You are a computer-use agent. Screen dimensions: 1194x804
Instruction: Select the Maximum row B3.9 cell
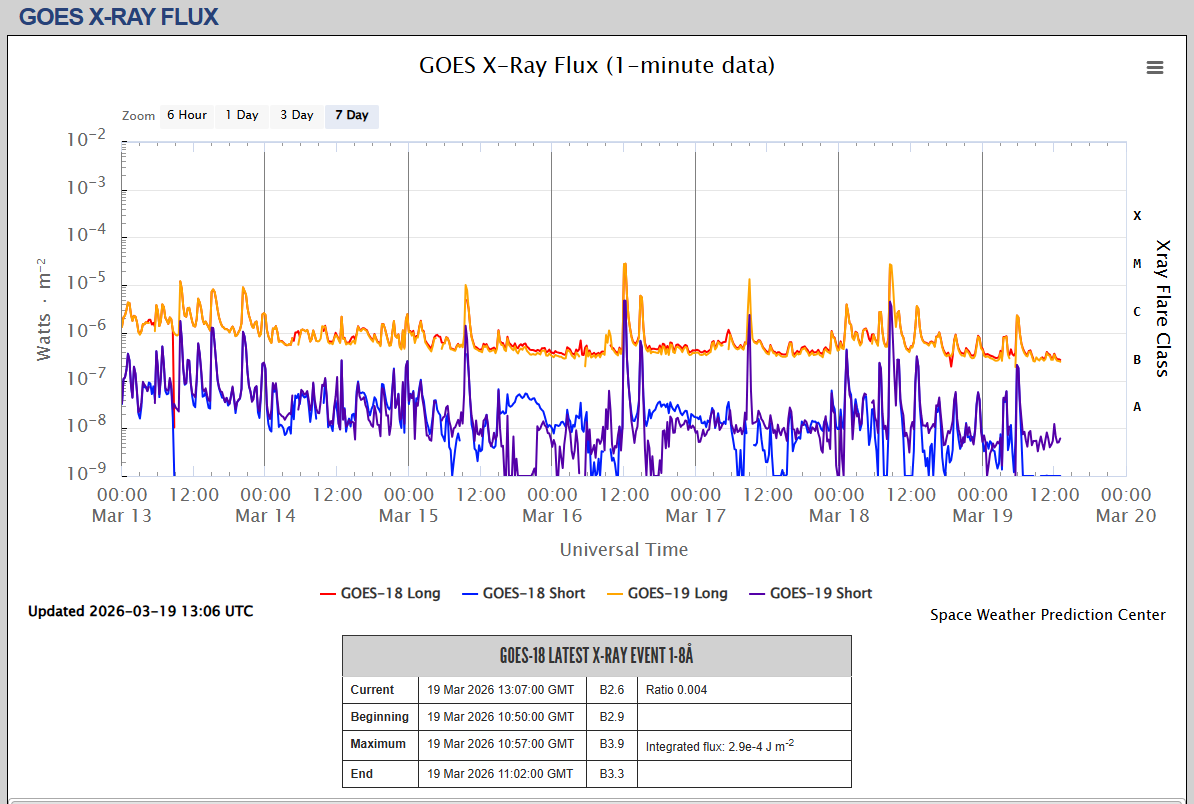click(x=611, y=745)
